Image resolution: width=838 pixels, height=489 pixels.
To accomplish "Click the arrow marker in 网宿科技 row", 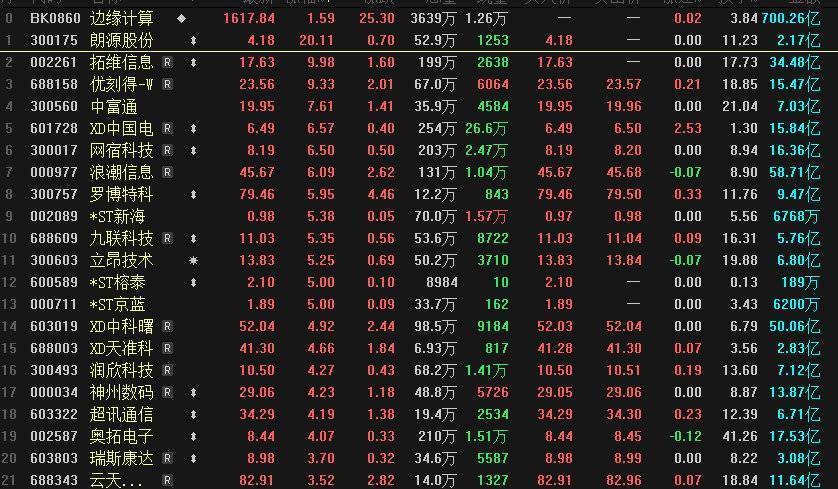I will point(193,151).
